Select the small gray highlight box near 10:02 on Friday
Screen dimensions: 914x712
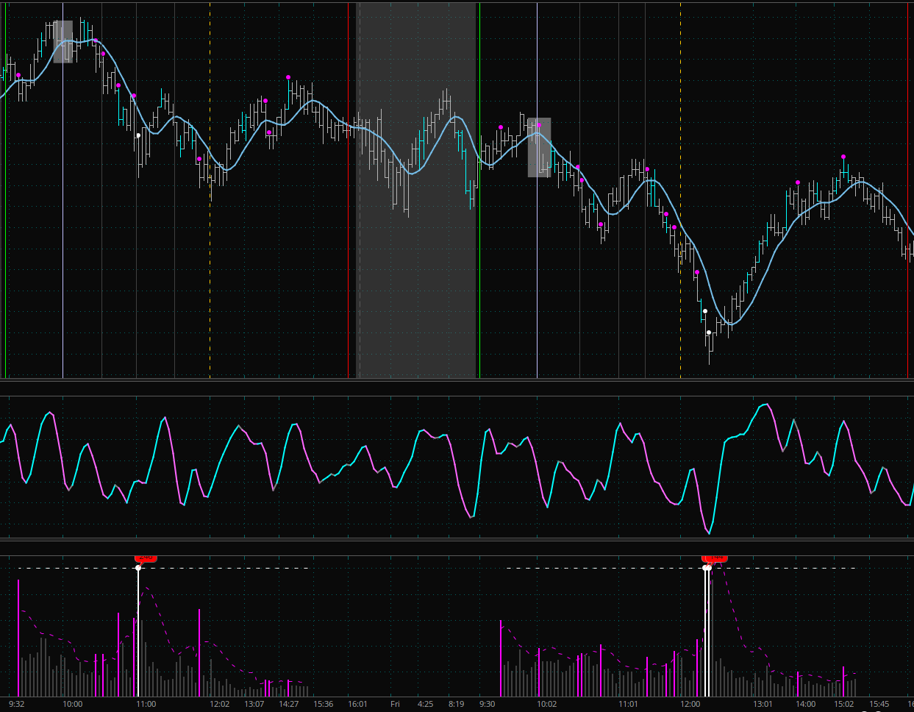tap(539, 148)
